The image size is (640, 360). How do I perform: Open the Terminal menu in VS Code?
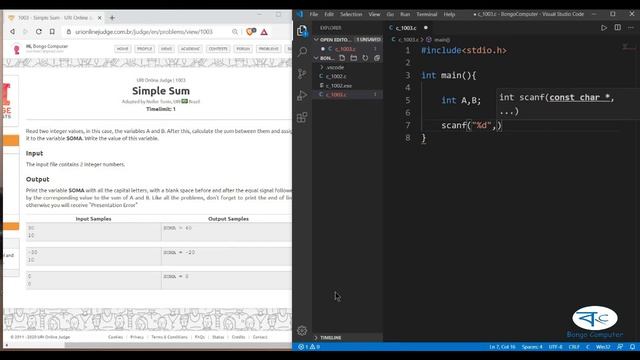[427, 14]
